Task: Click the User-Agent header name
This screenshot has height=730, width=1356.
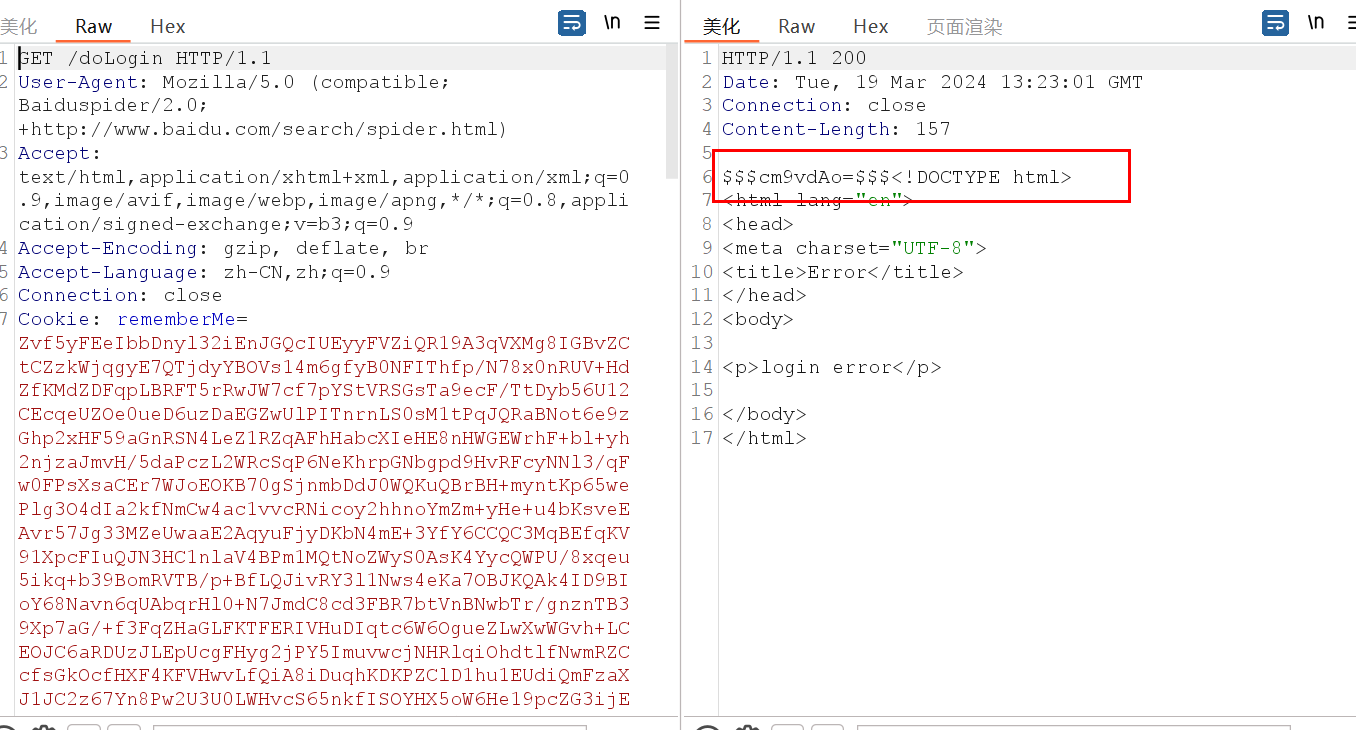Action: pos(79,82)
